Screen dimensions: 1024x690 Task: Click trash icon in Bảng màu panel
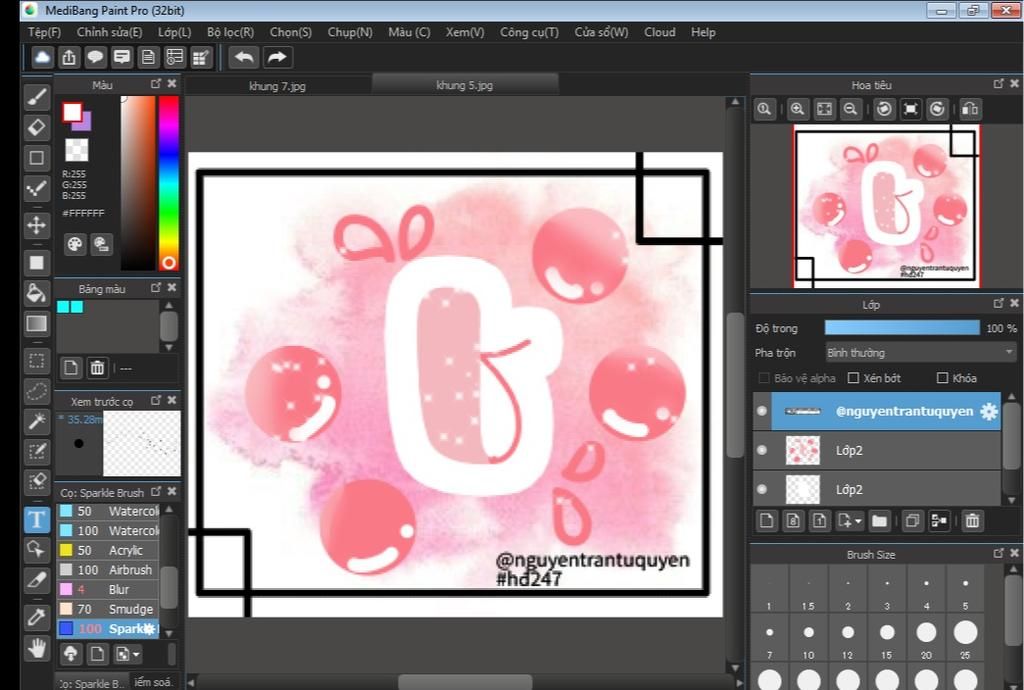pos(97,368)
